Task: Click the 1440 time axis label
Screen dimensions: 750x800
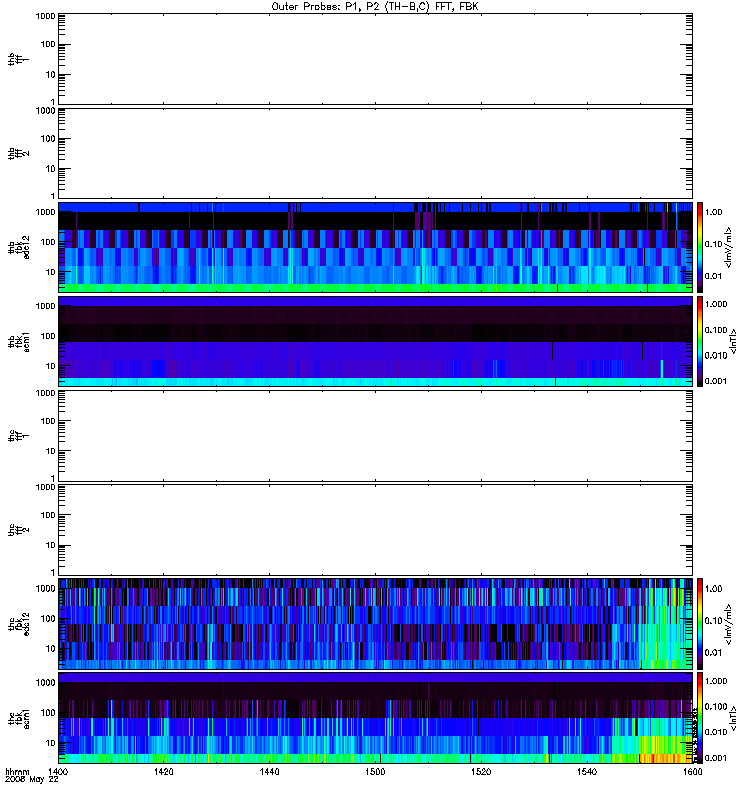Action: pos(269,772)
